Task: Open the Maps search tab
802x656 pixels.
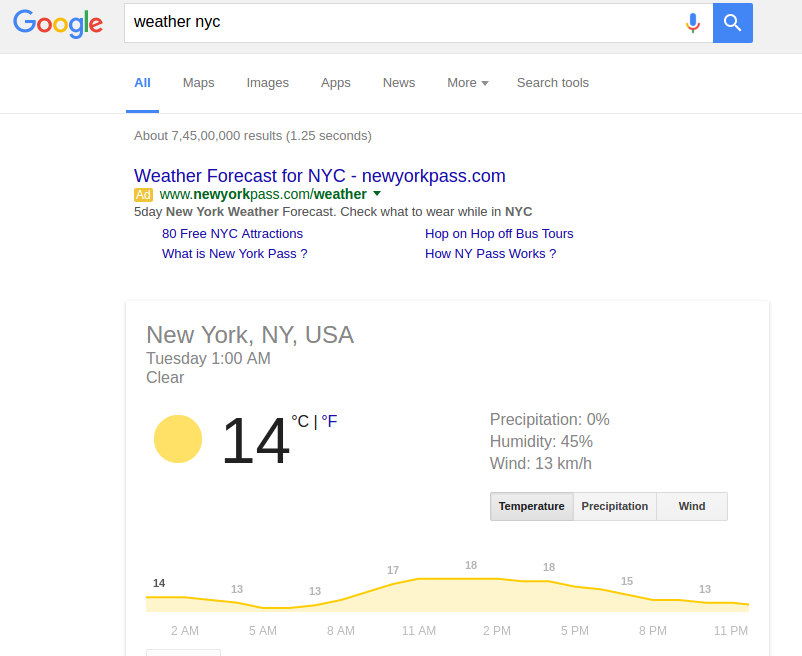Action: pyautogui.click(x=198, y=83)
